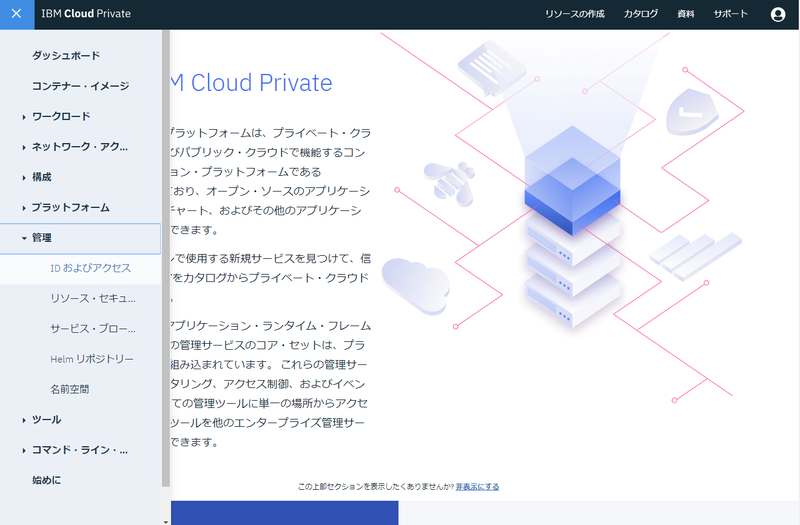
Task: Expand the ネットワーク・アク... section arrow
Action: (24, 147)
